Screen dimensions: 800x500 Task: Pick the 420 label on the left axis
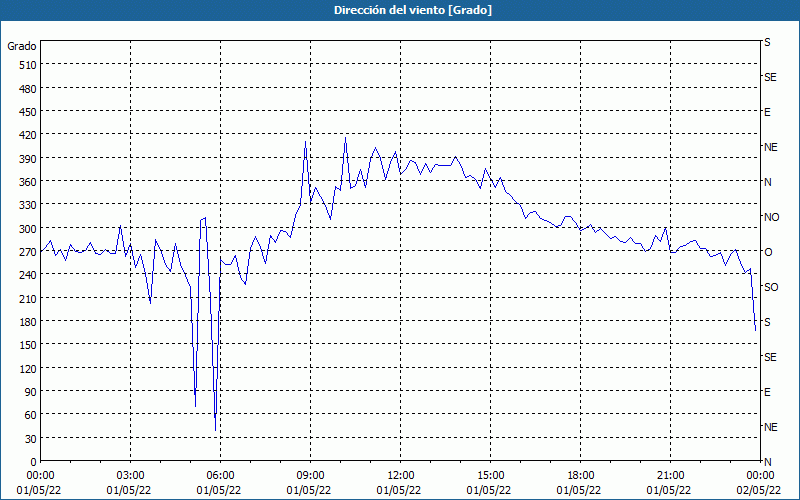tap(28, 136)
